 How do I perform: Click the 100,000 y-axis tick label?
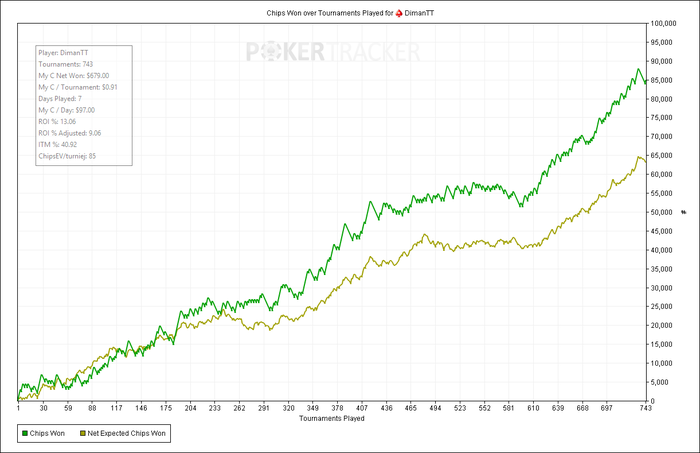(663, 24)
